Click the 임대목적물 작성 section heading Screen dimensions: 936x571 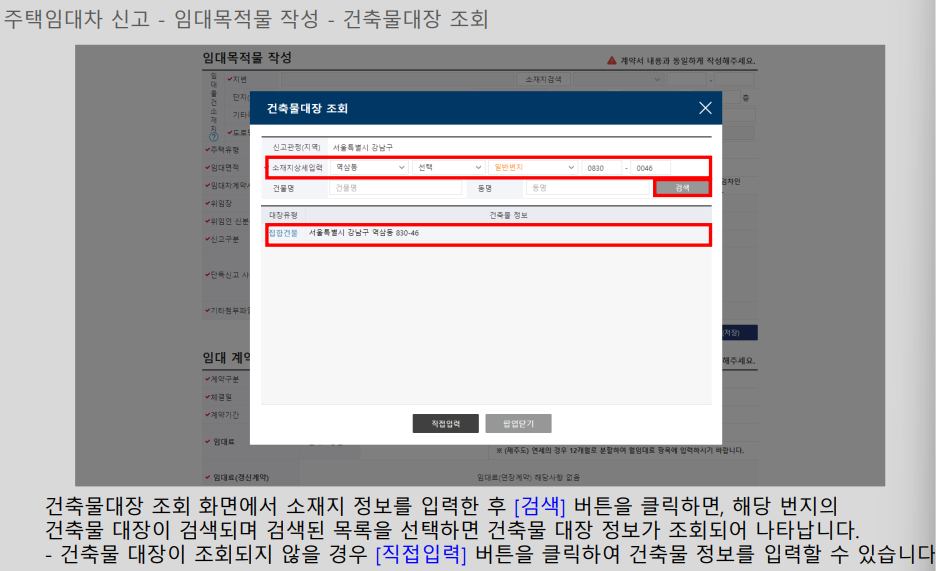pyautogui.click(x=247, y=58)
